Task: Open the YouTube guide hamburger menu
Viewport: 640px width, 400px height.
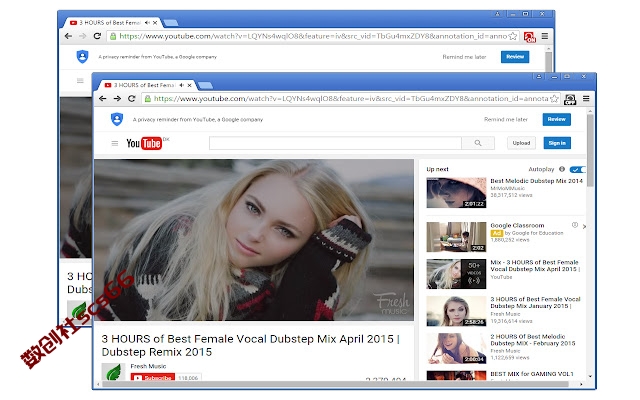Action: [115, 143]
